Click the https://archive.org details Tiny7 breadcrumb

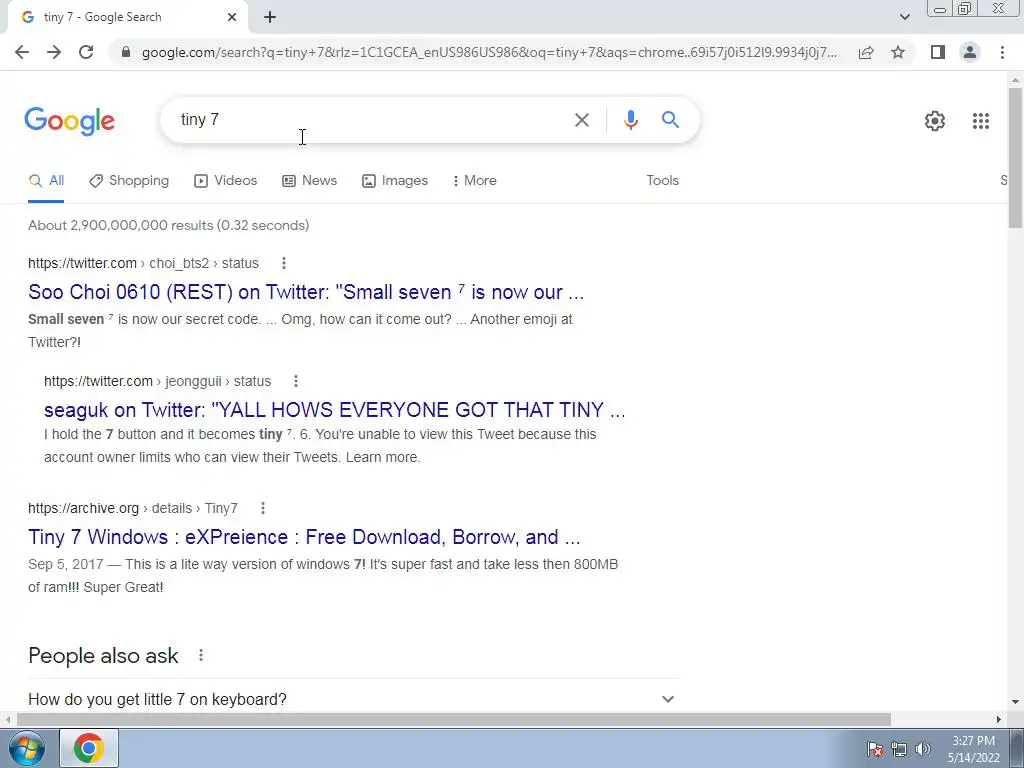pyautogui.click(x=133, y=508)
